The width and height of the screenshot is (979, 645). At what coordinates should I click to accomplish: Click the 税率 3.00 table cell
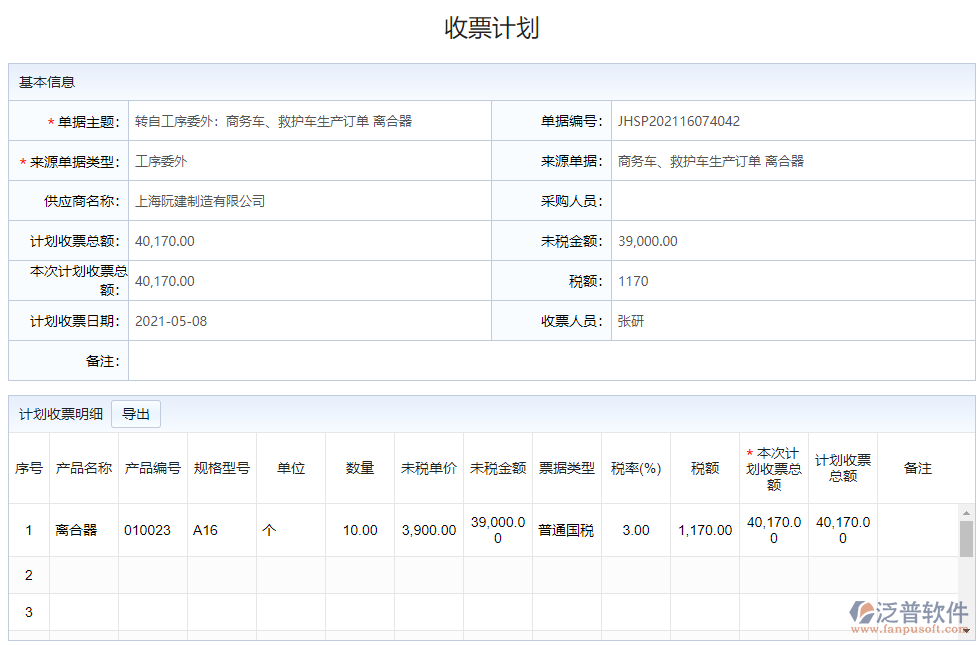point(635,530)
